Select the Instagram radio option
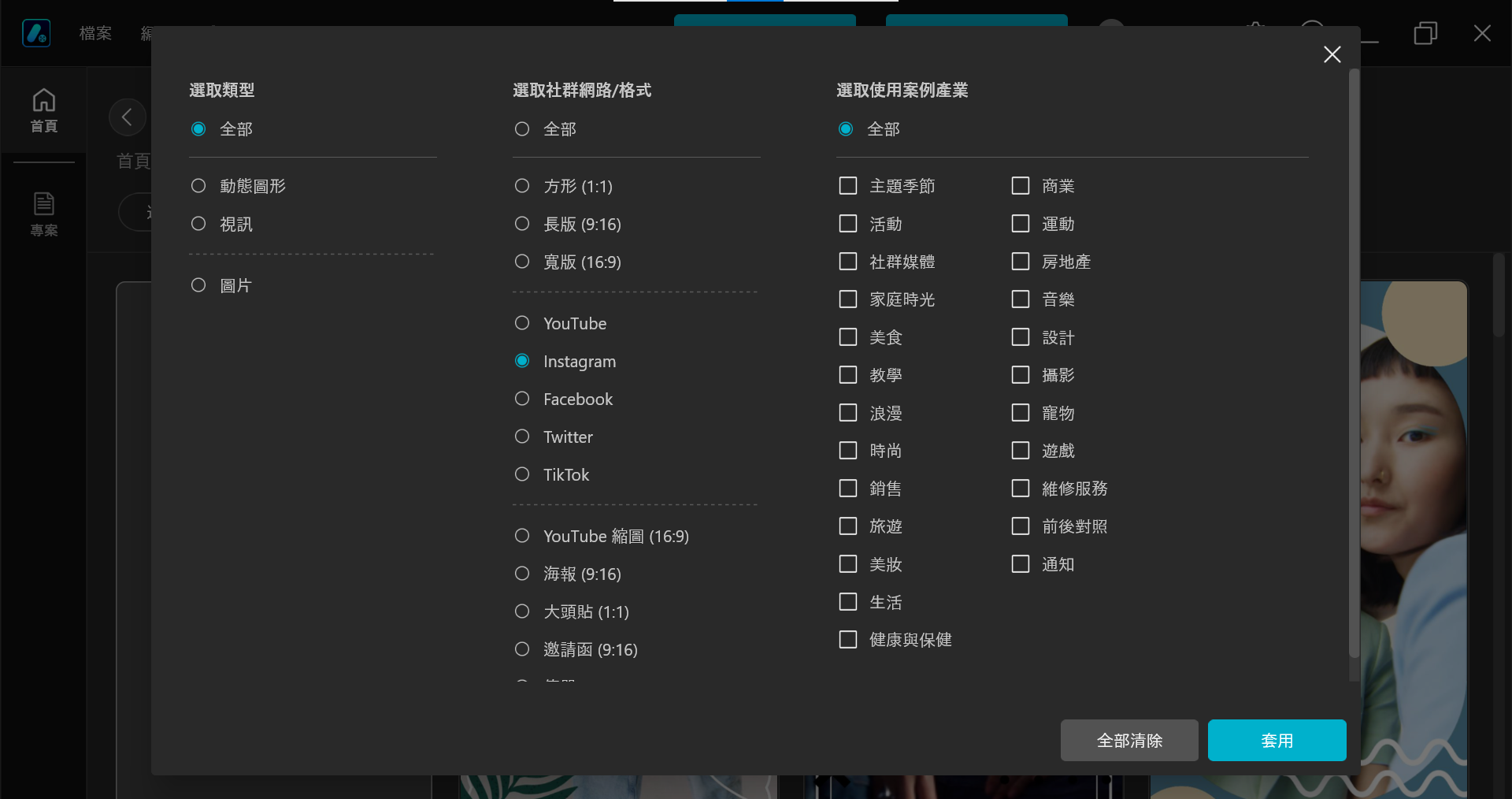Viewport: 1512px width, 799px height. [x=522, y=361]
